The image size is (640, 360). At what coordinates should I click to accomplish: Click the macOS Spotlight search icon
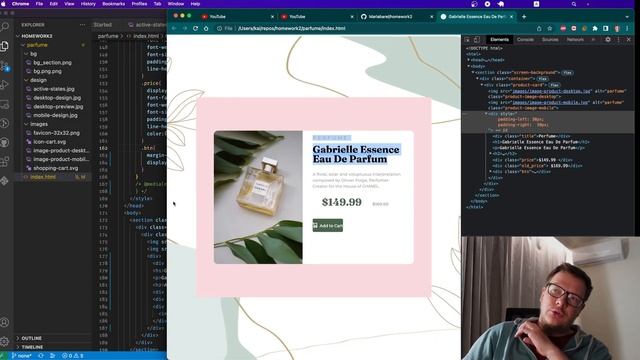(x=574, y=4)
